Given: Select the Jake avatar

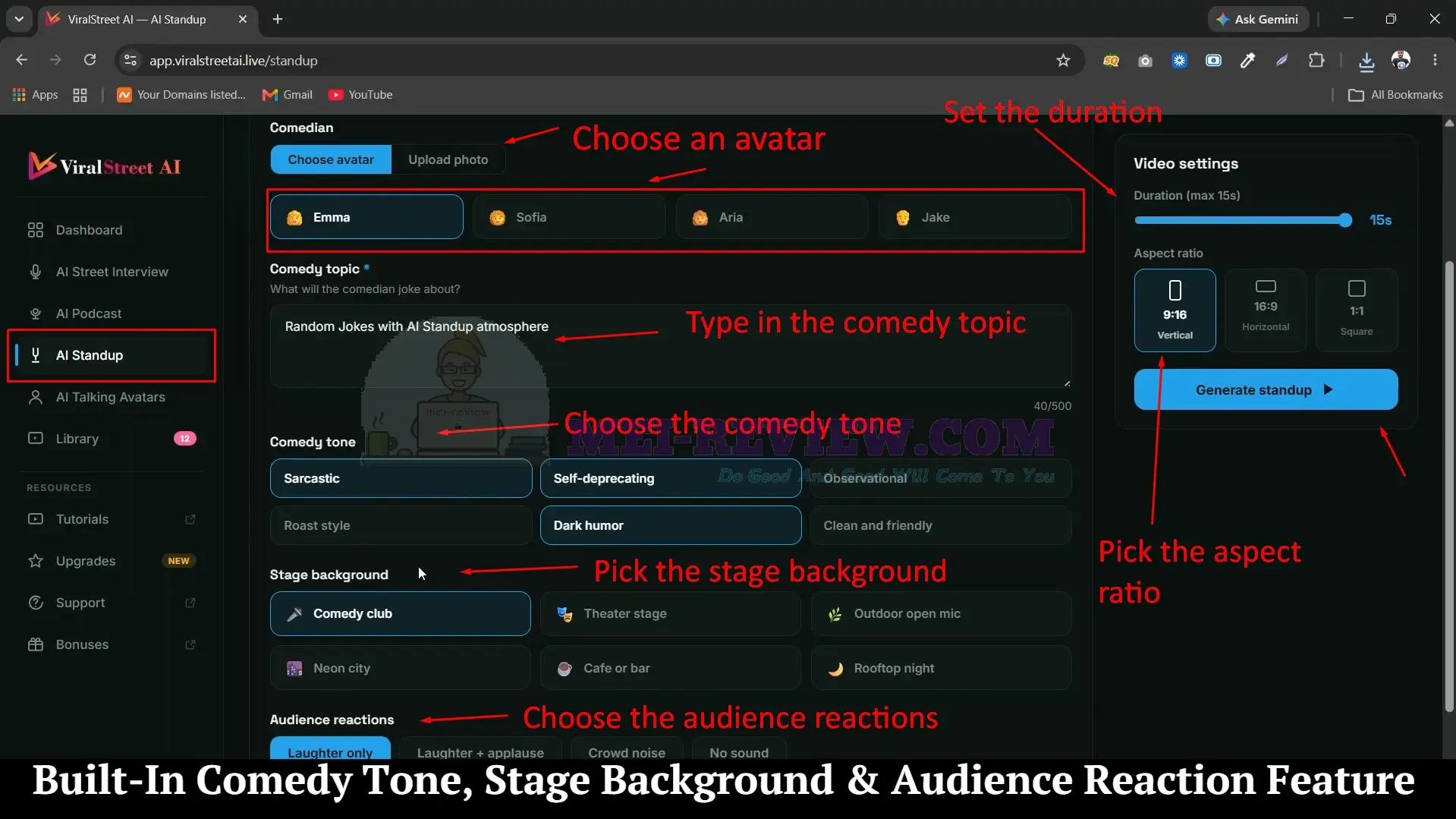Looking at the screenshot, I should (975, 217).
